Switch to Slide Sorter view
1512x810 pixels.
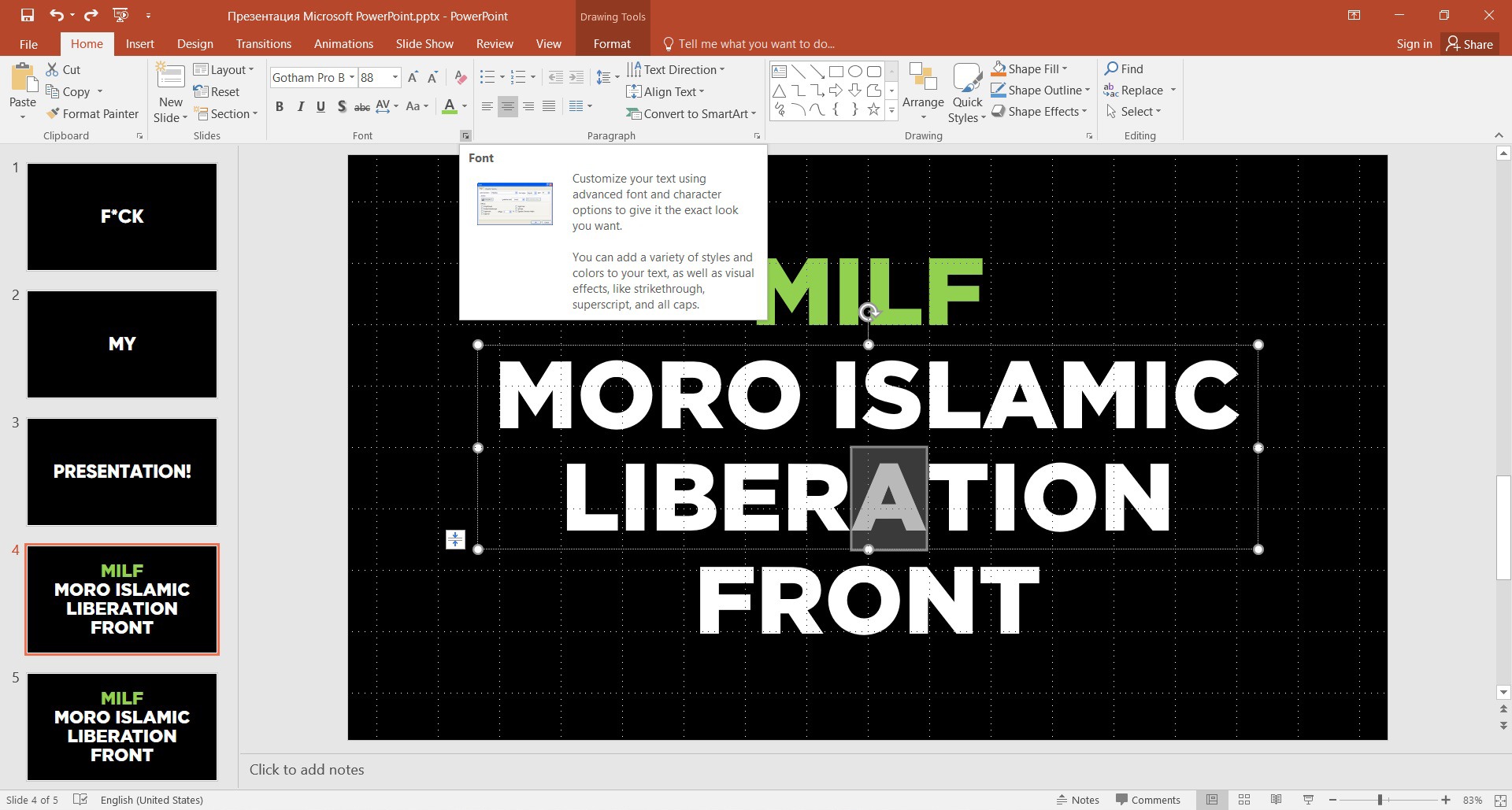1244,800
